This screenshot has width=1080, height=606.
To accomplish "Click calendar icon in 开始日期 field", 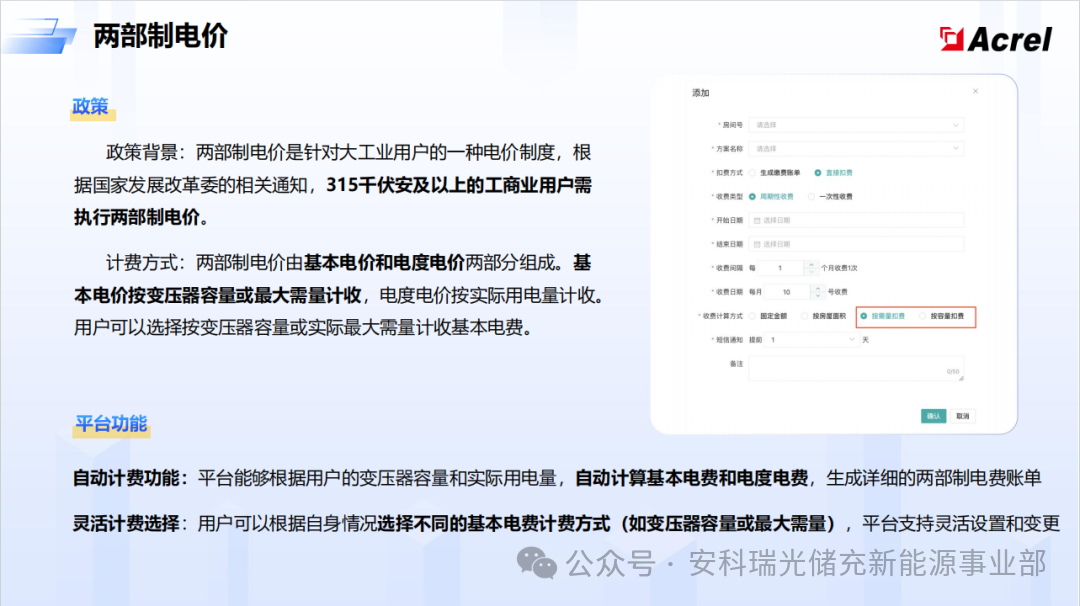I will tap(757, 220).
